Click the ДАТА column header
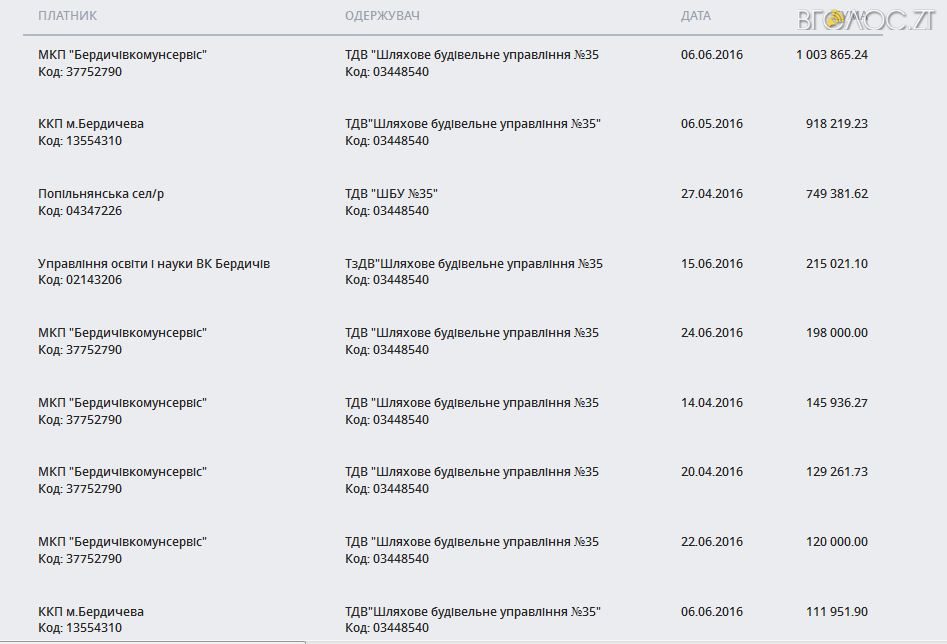947x644 pixels. 696,17
